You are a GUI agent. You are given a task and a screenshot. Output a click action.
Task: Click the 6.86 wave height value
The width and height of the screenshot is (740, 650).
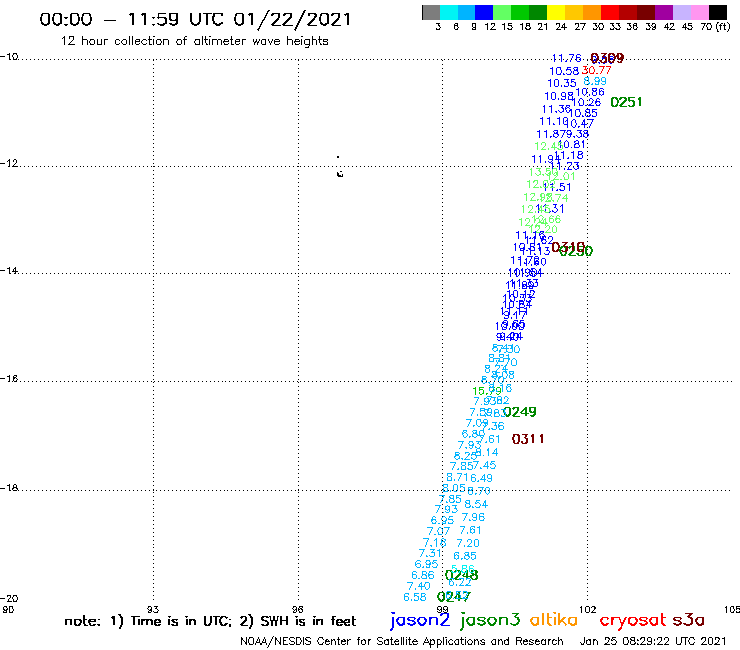tap(423, 575)
